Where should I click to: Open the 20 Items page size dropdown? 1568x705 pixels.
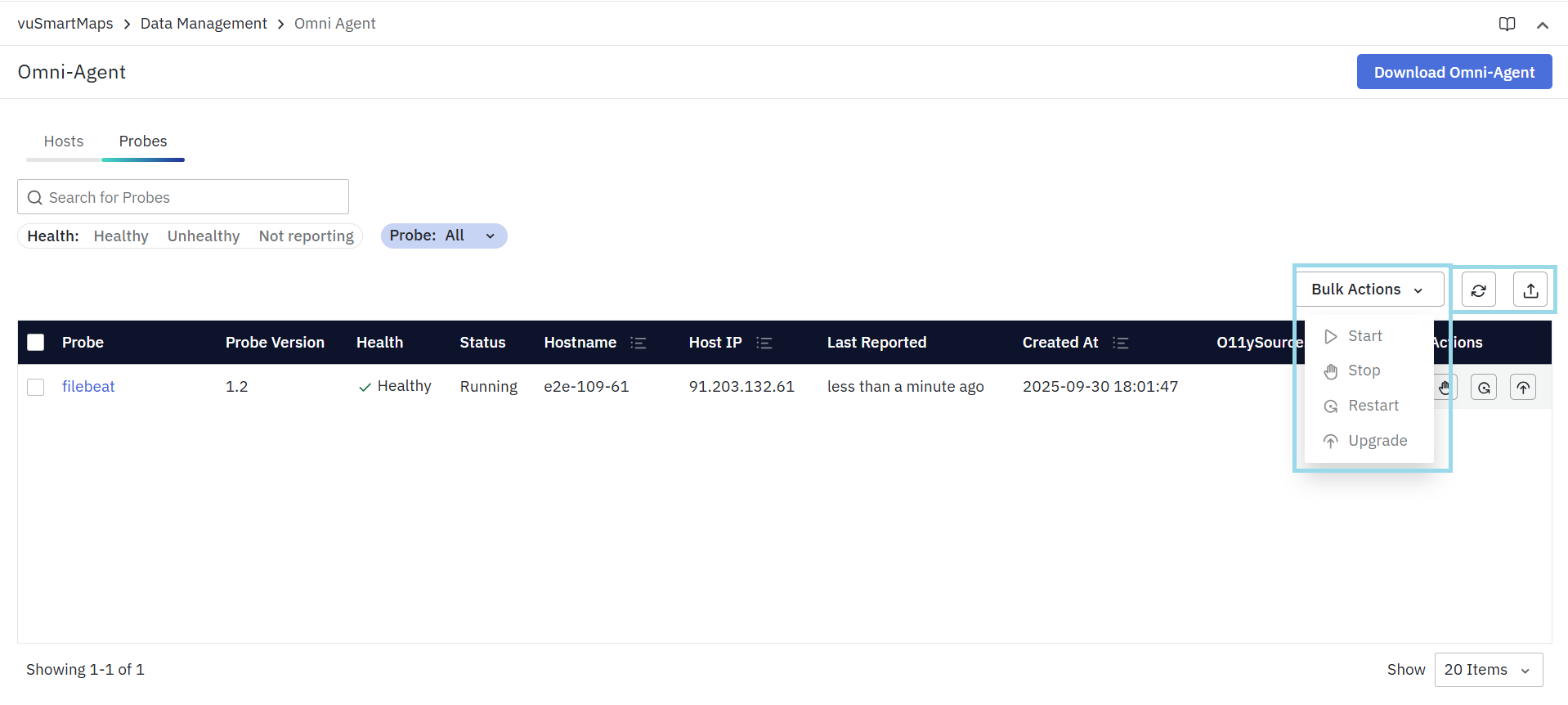click(x=1488, y=670)
